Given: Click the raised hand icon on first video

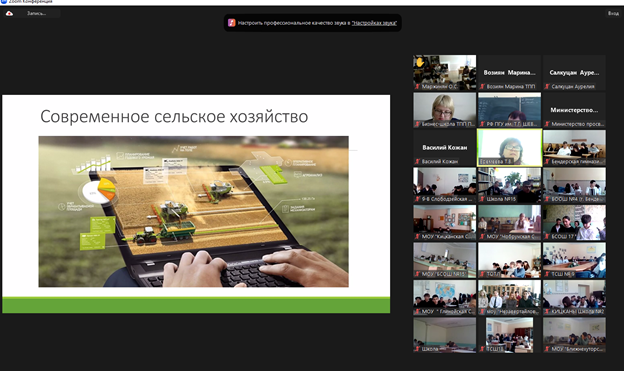Looking at the screenshot, I should click(x=420, y=62).
